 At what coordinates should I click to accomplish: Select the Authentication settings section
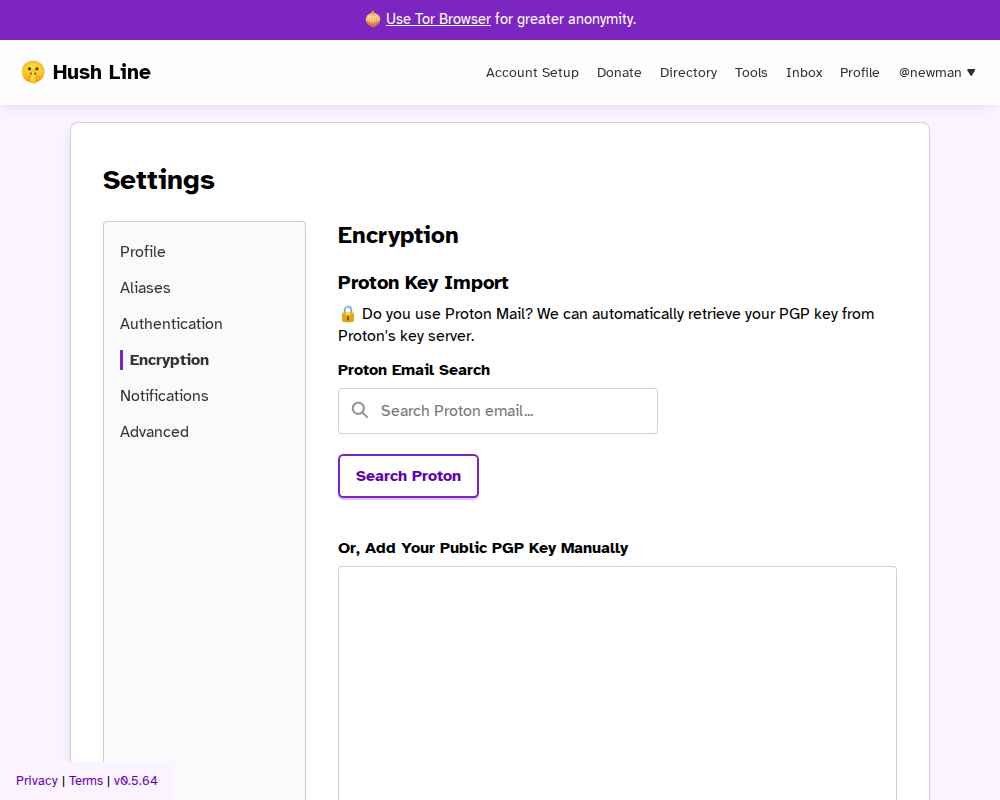(x=171, y=323)
